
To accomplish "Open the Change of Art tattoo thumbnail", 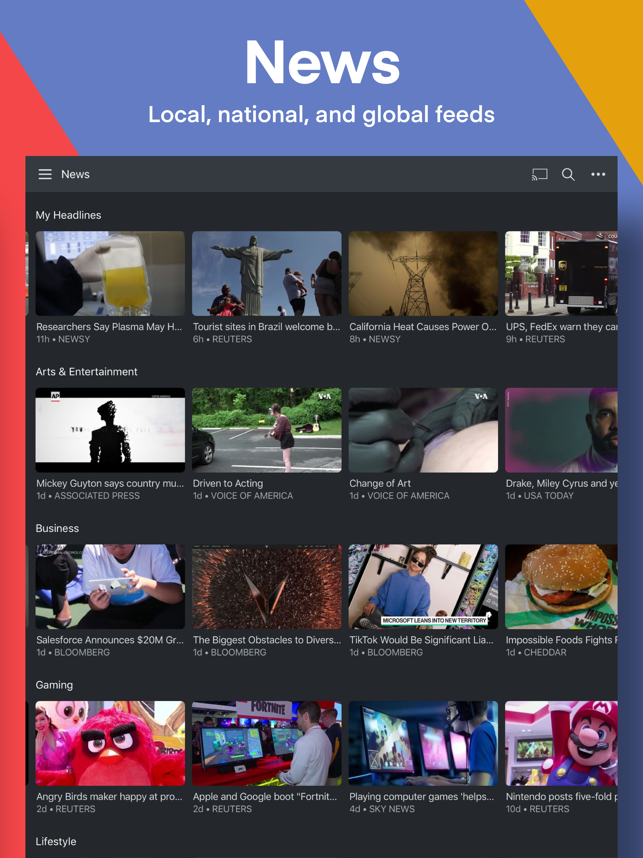I will tap(423, 430).
